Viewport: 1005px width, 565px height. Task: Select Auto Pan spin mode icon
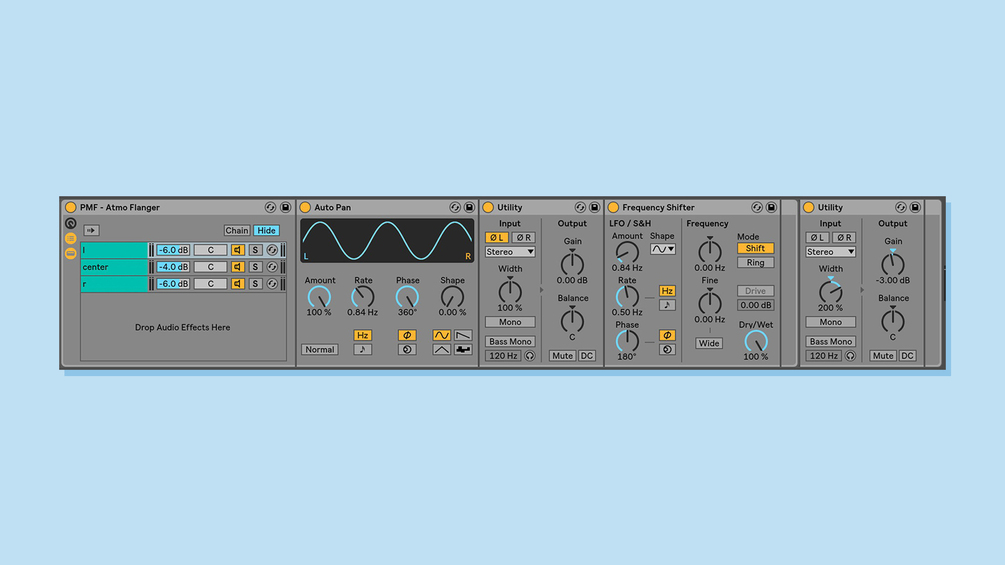point(407,350)
